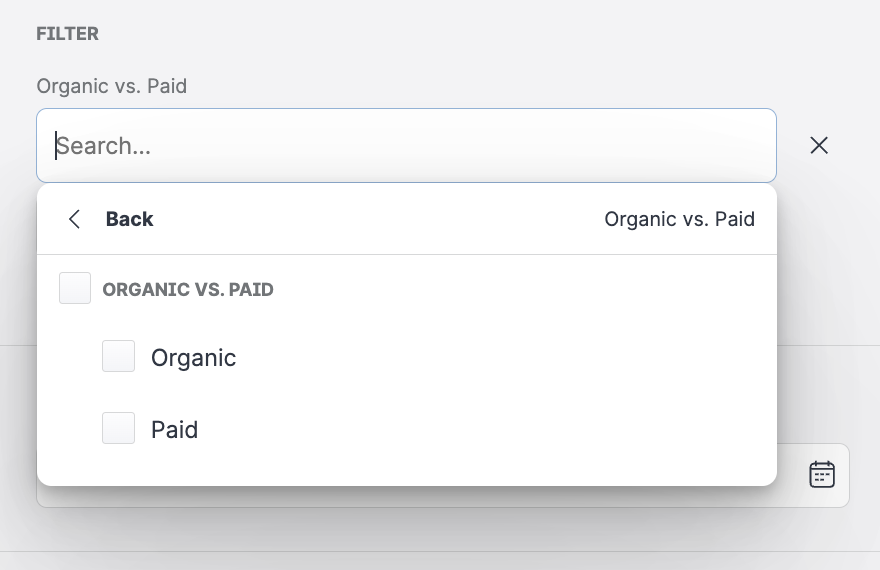Click the Organic vs. Paid dropdown header title
Viewport: 880px width, 570px height.
[x=679, y=219]
